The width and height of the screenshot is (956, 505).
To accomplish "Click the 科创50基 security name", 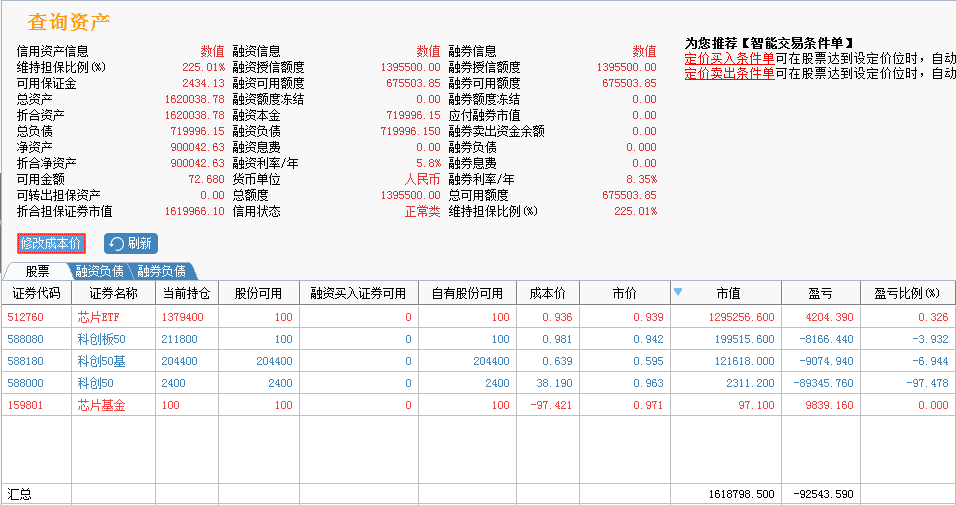I will 101,361.
